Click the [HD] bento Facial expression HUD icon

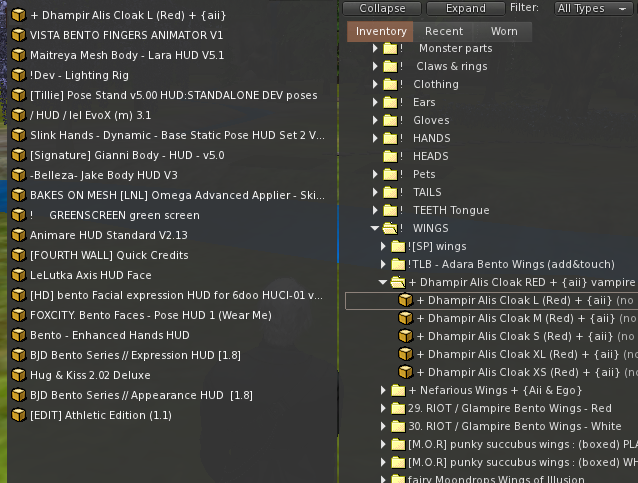click(18, 295)
